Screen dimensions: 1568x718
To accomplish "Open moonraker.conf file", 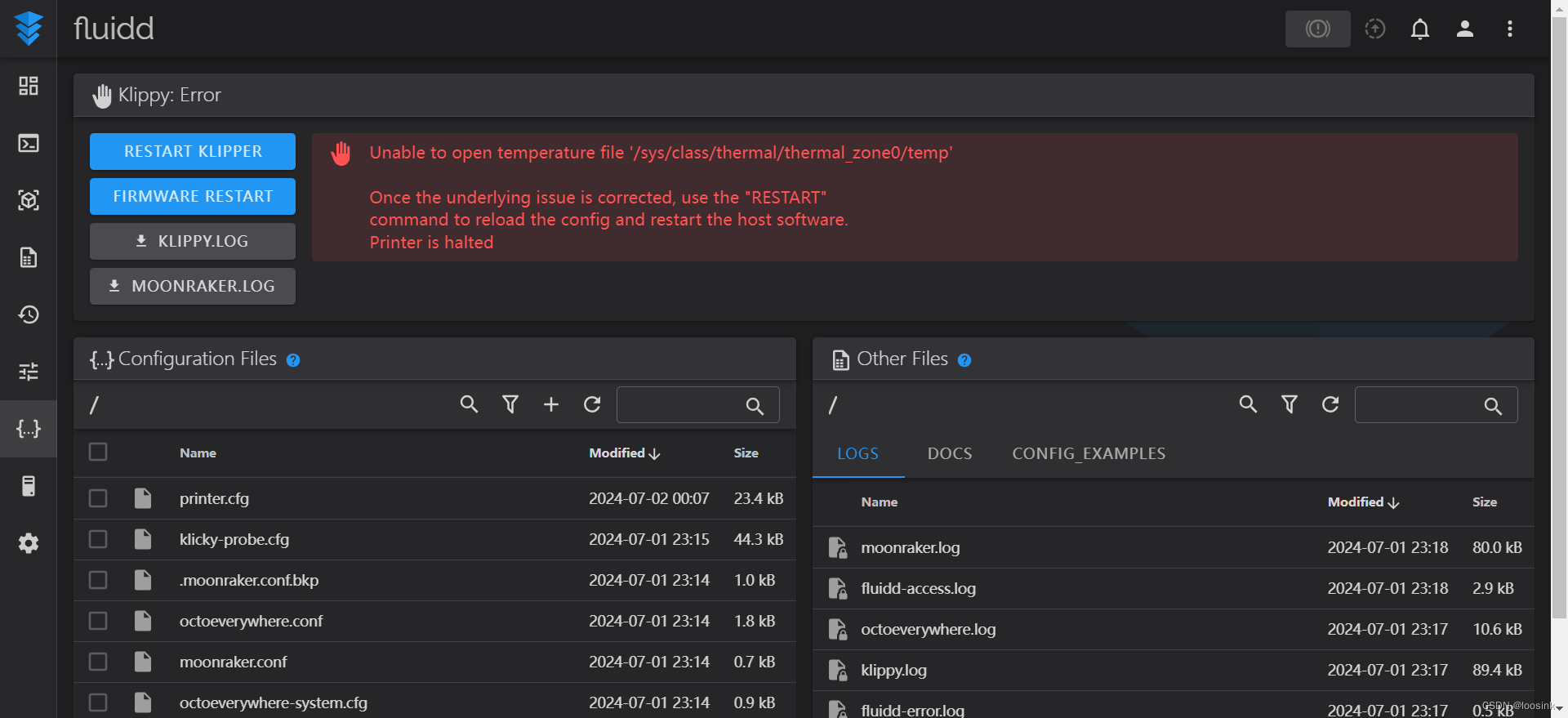I will (x=233, y=662).
